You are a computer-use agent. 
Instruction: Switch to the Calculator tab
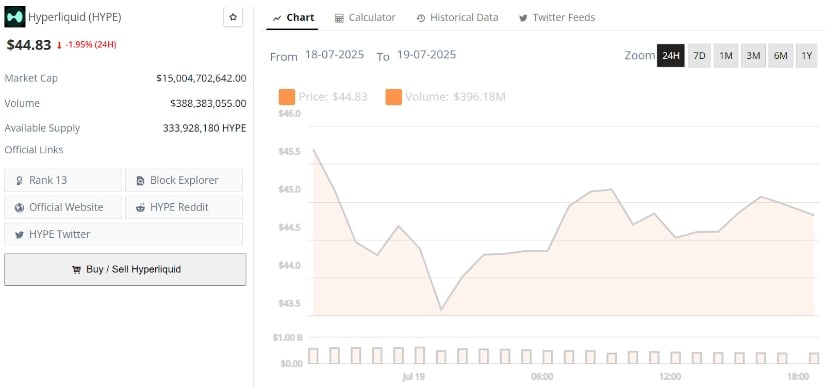point(365,17)
